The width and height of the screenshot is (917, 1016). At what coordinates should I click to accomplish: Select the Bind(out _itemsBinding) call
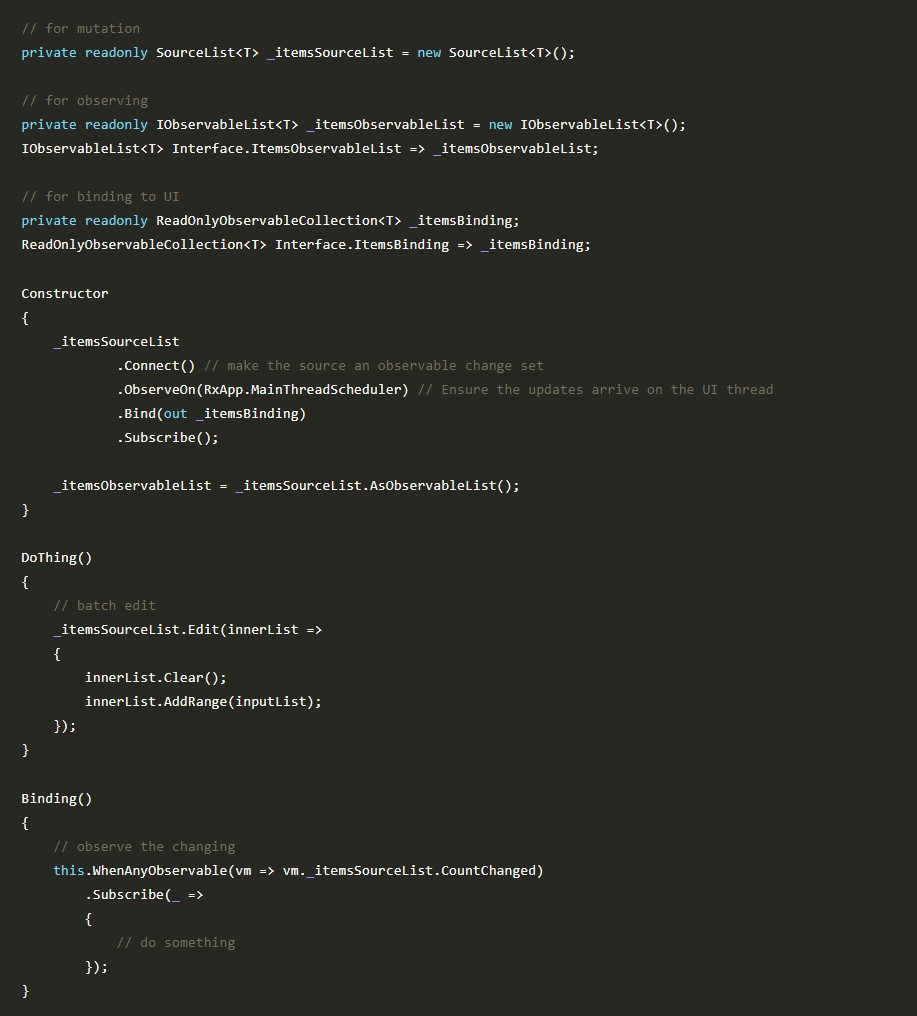pos(210,413)
